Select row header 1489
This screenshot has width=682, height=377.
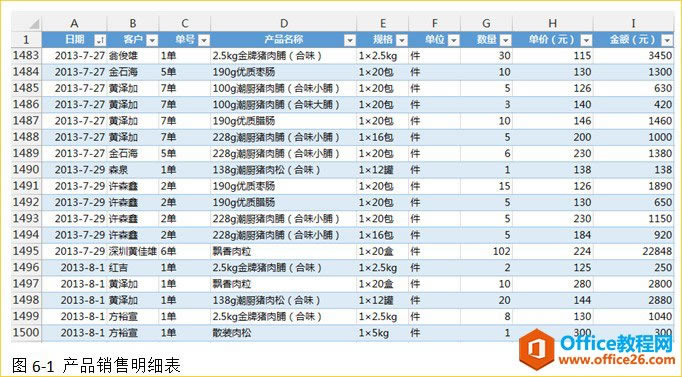26,153
